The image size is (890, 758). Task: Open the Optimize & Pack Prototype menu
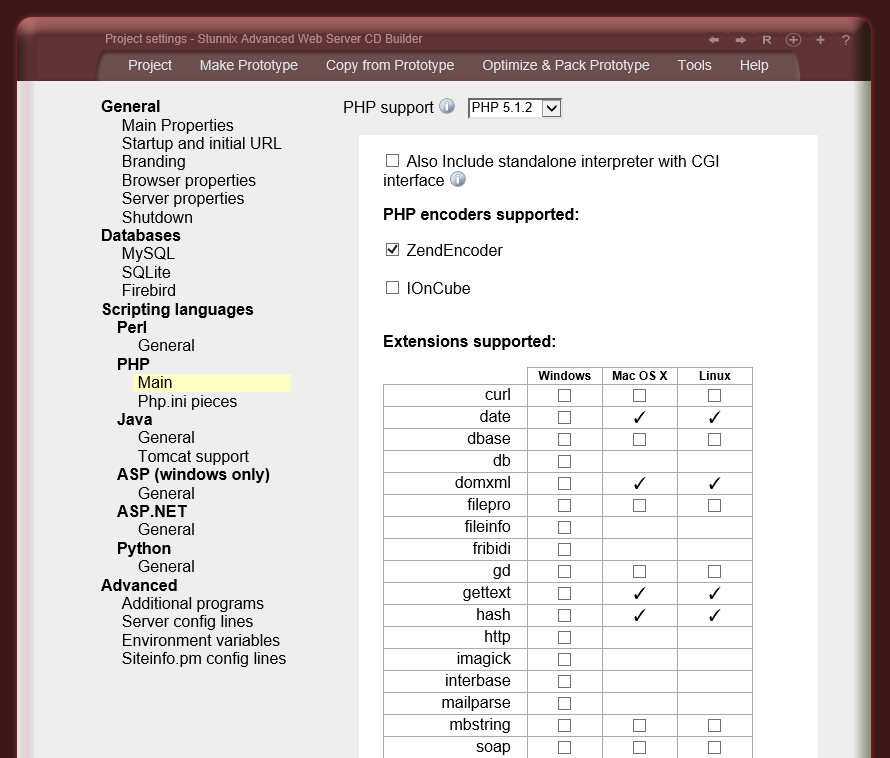pyautogui.click(x=565, y=65)
